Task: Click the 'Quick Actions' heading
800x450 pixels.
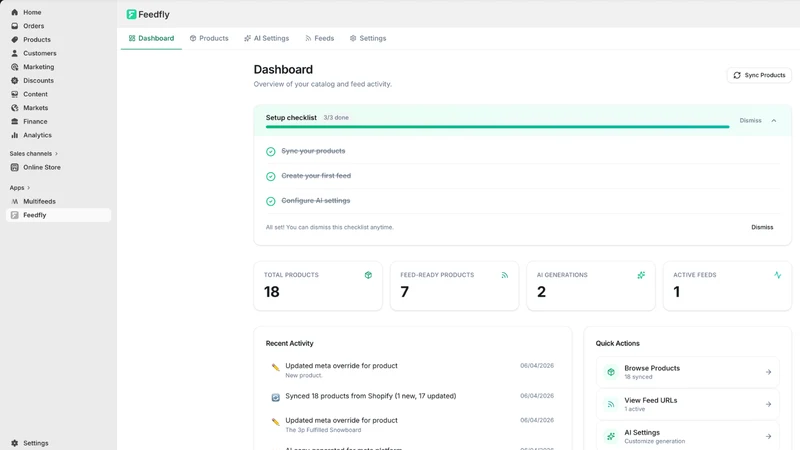Action: point(617,343)
